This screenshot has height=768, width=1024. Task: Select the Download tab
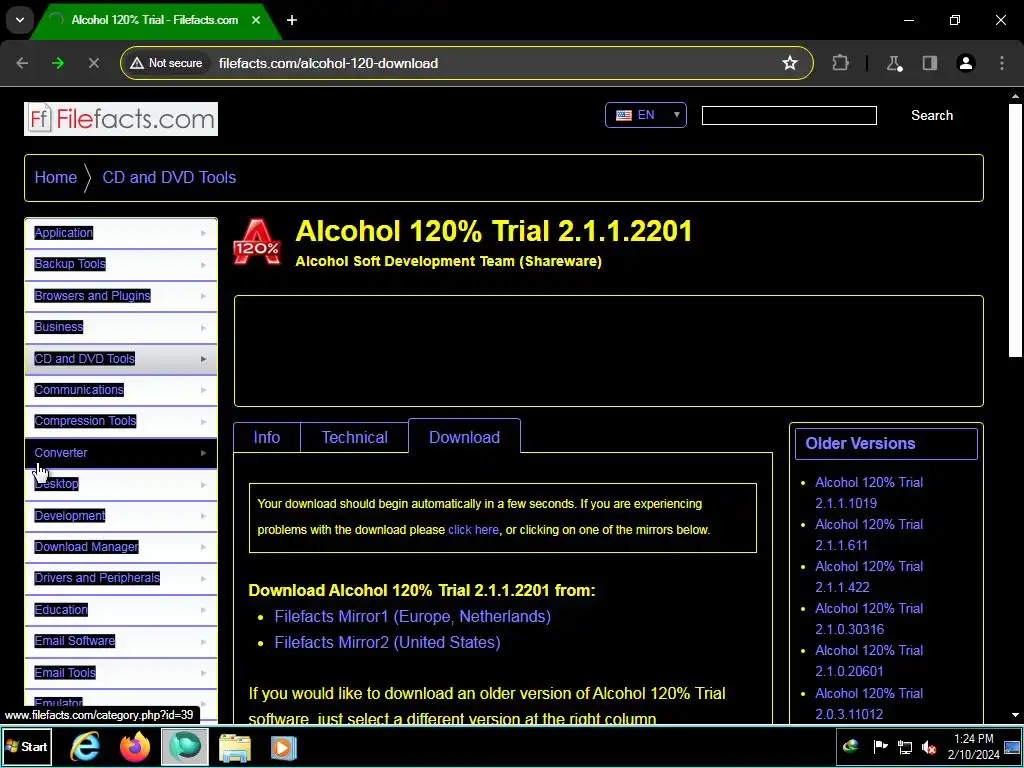[464, 436]
